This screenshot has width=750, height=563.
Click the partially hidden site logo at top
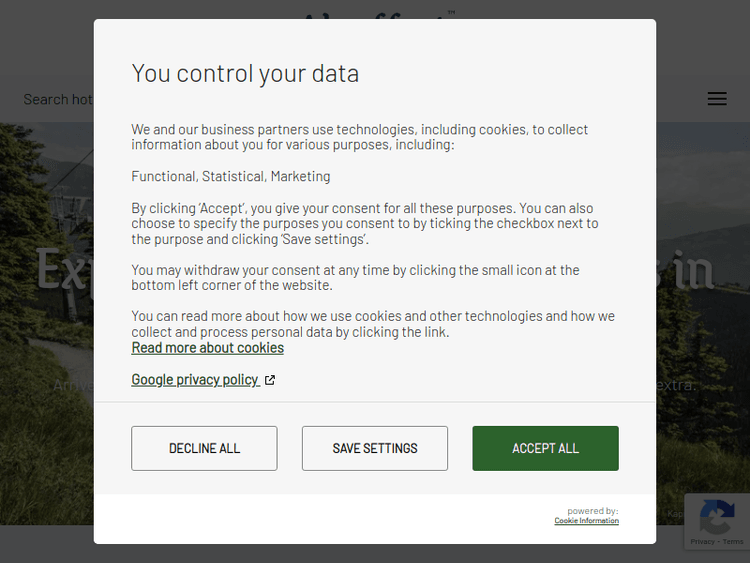375,14
